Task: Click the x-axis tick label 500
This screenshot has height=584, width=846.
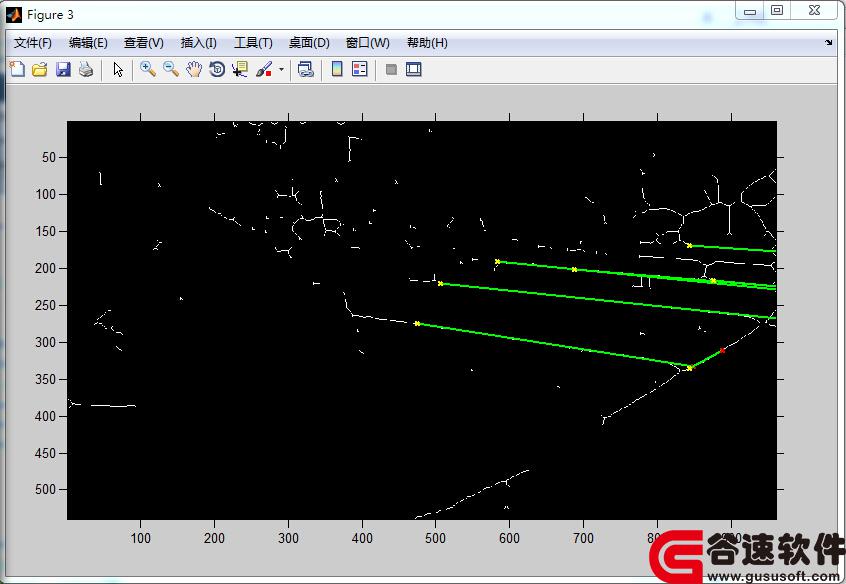Action: 435,538
